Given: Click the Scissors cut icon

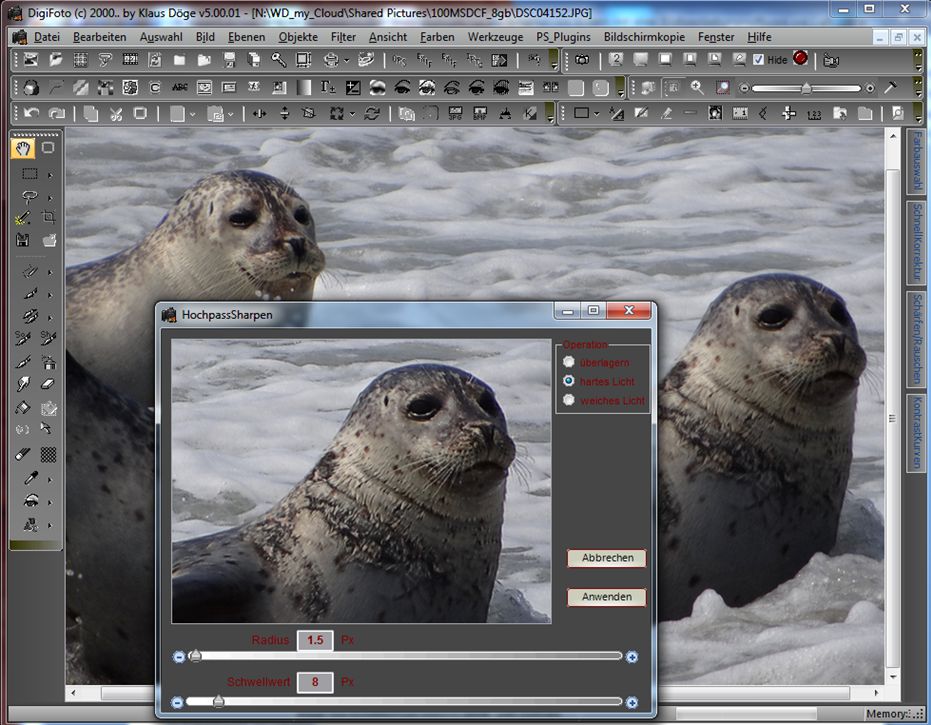Looking at the screenshot, I should tap(116, 113).
